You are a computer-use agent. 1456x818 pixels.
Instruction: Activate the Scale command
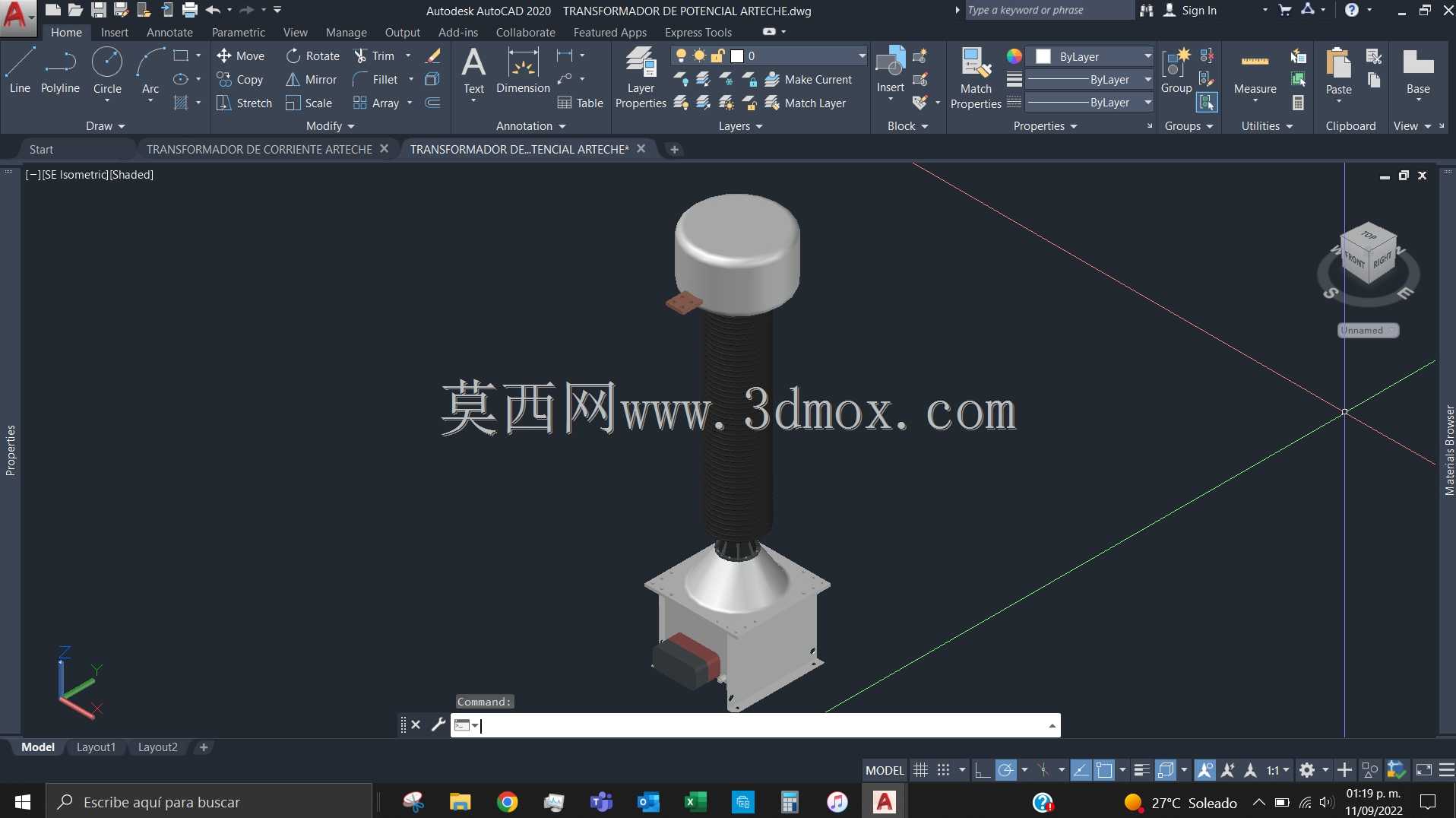point(309,103)
